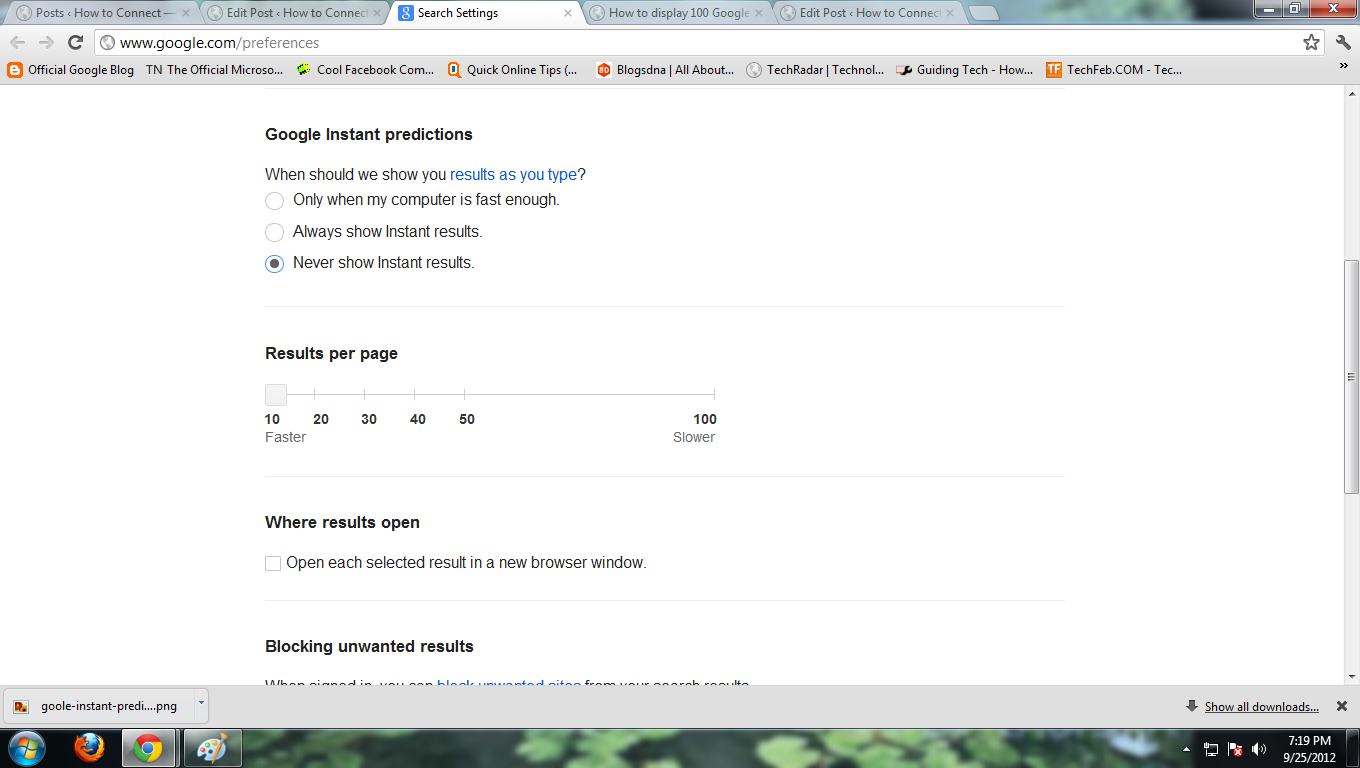Switch to the 'Posts ‹ How to Connect' tab

100,13
